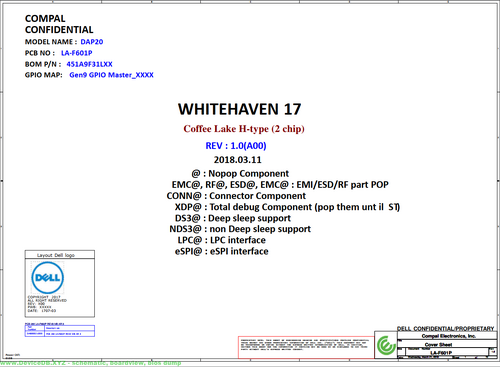Select BOM part number "451A9F31LXX"
Image resolution: width=500 pixels, height=367 pixels.
click(89, 64)
